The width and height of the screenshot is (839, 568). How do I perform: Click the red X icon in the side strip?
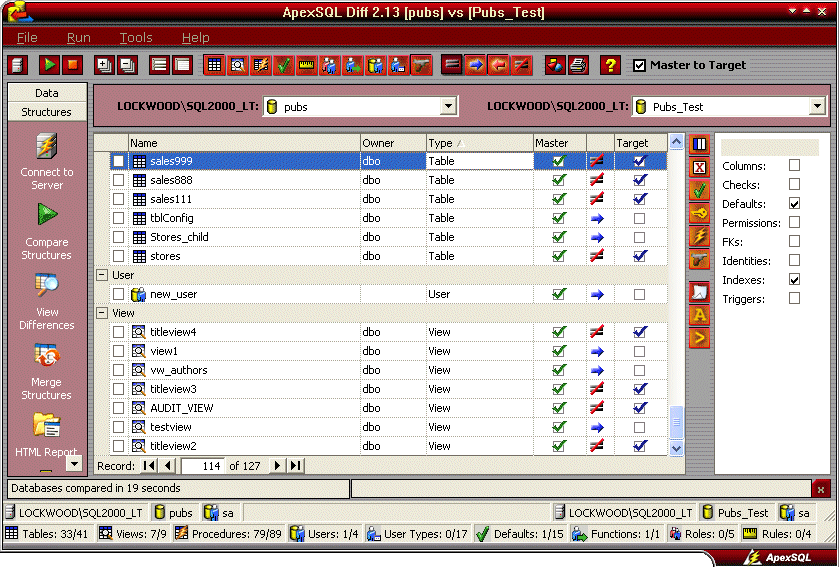click(699, 167)
